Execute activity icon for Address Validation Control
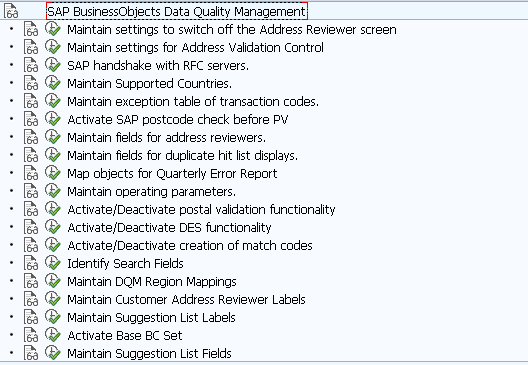Screen dimensions: 528x365 coord(53,47)
